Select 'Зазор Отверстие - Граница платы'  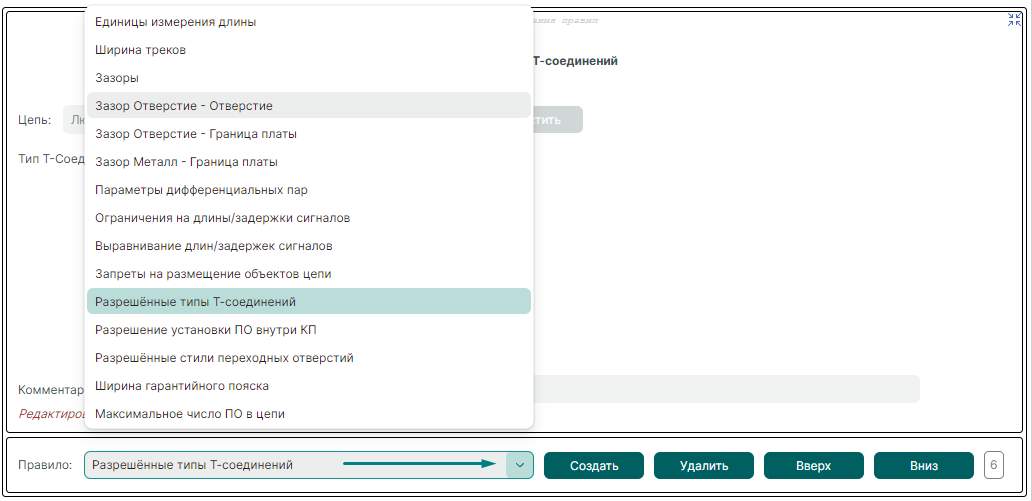(309, 134)
